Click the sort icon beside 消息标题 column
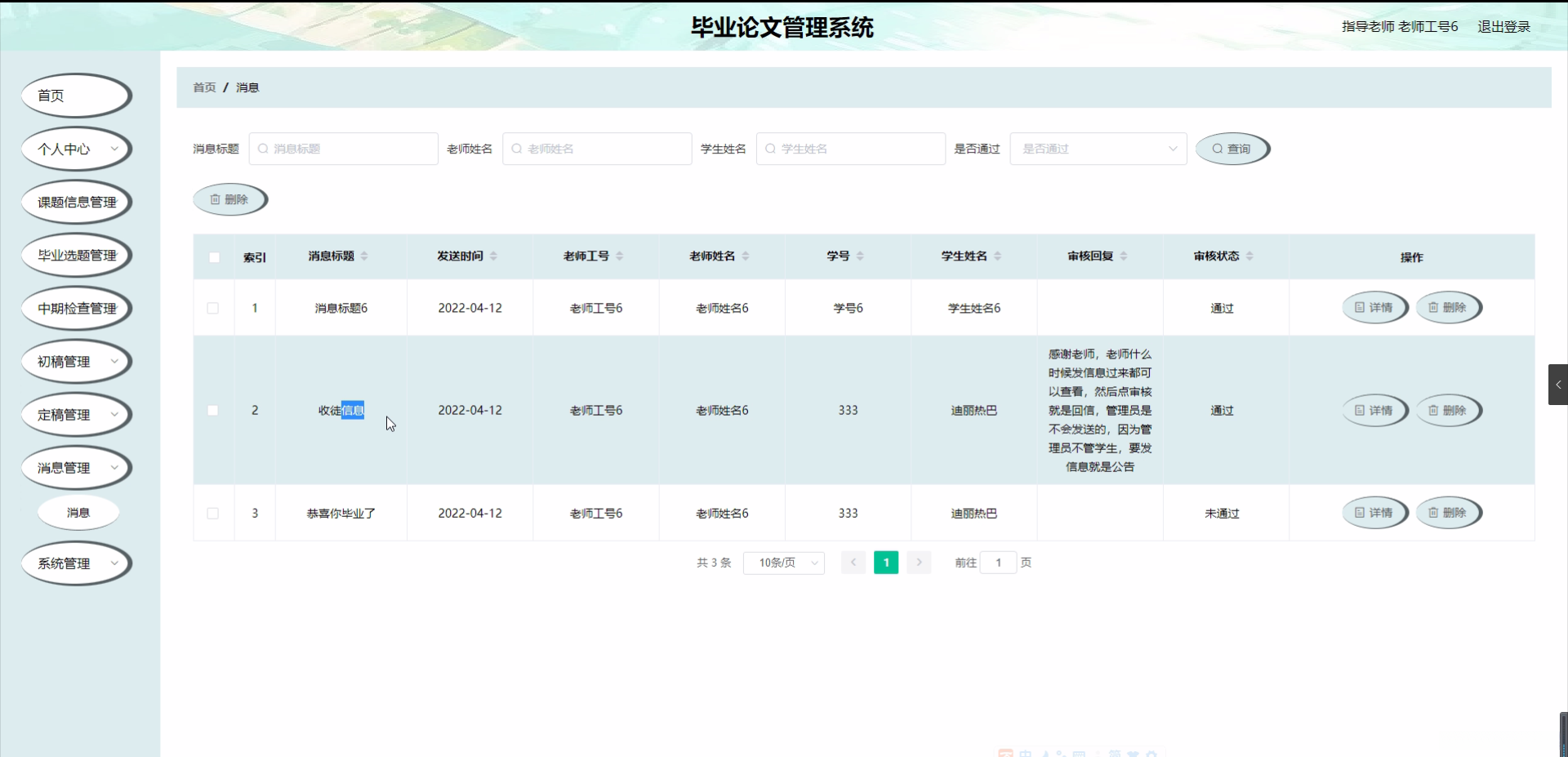 (x=364, y=256)
